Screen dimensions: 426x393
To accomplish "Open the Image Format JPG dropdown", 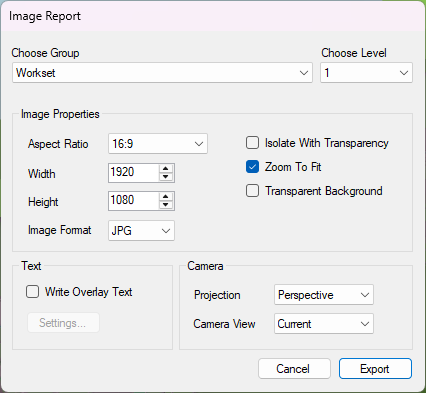I will [141, 230].
